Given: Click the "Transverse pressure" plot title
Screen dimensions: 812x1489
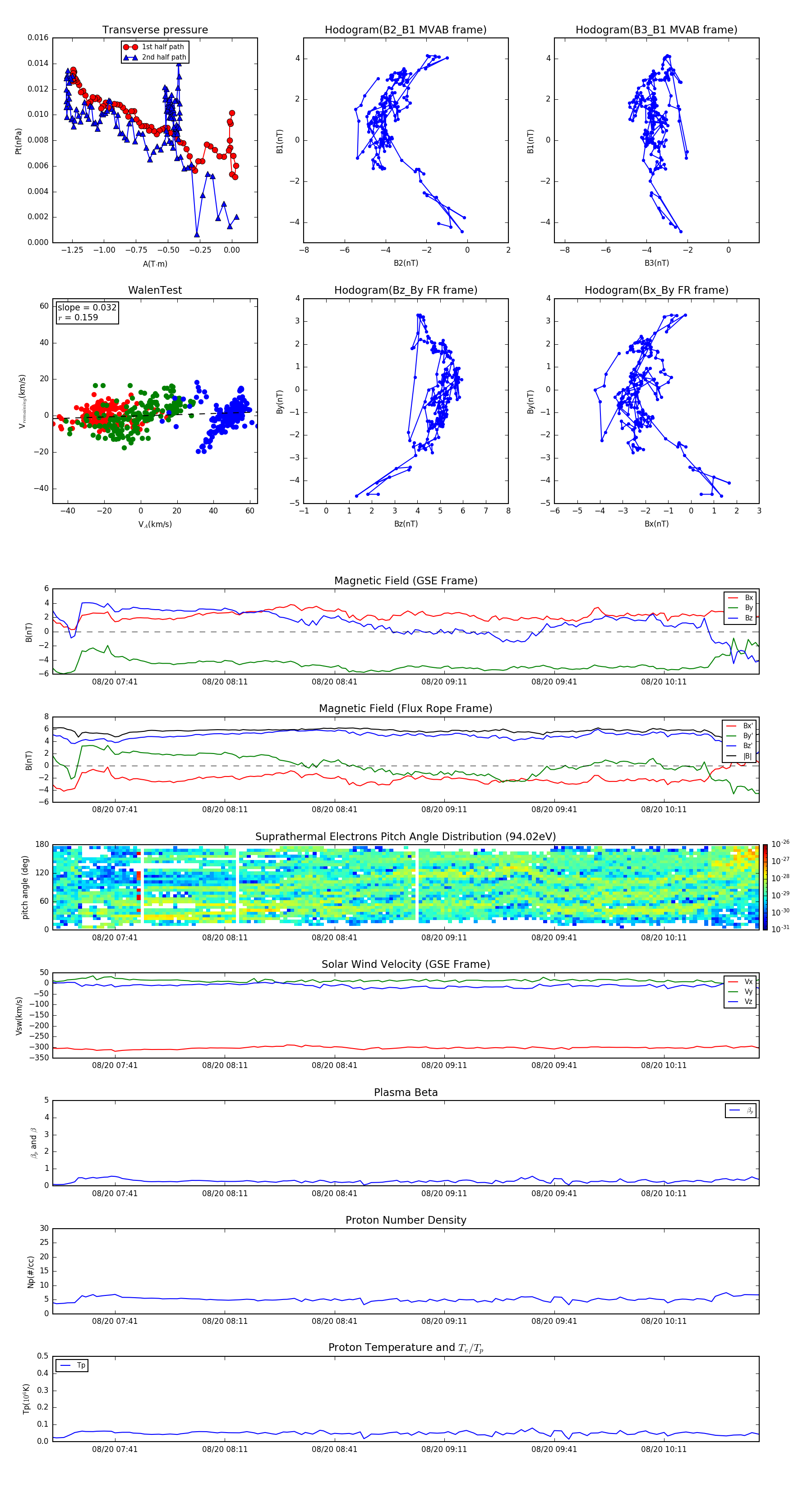Looking at the screenshot, I should (155, 30).
